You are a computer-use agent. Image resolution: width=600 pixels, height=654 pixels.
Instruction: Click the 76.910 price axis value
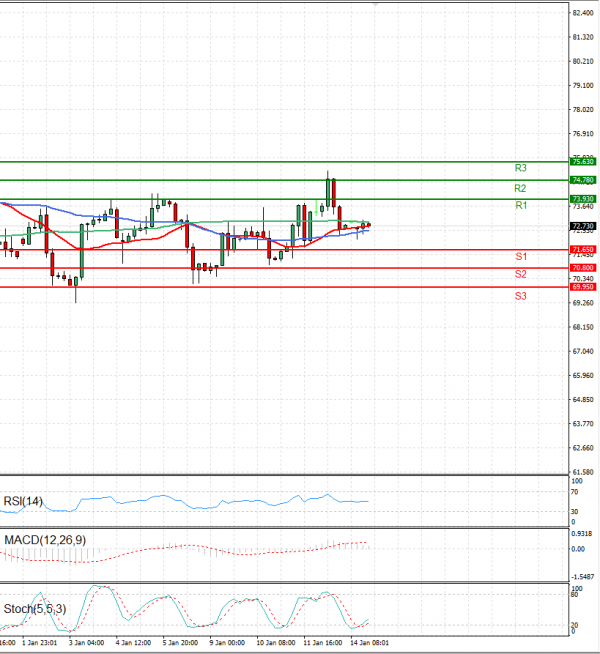click(x=583, y=134)
